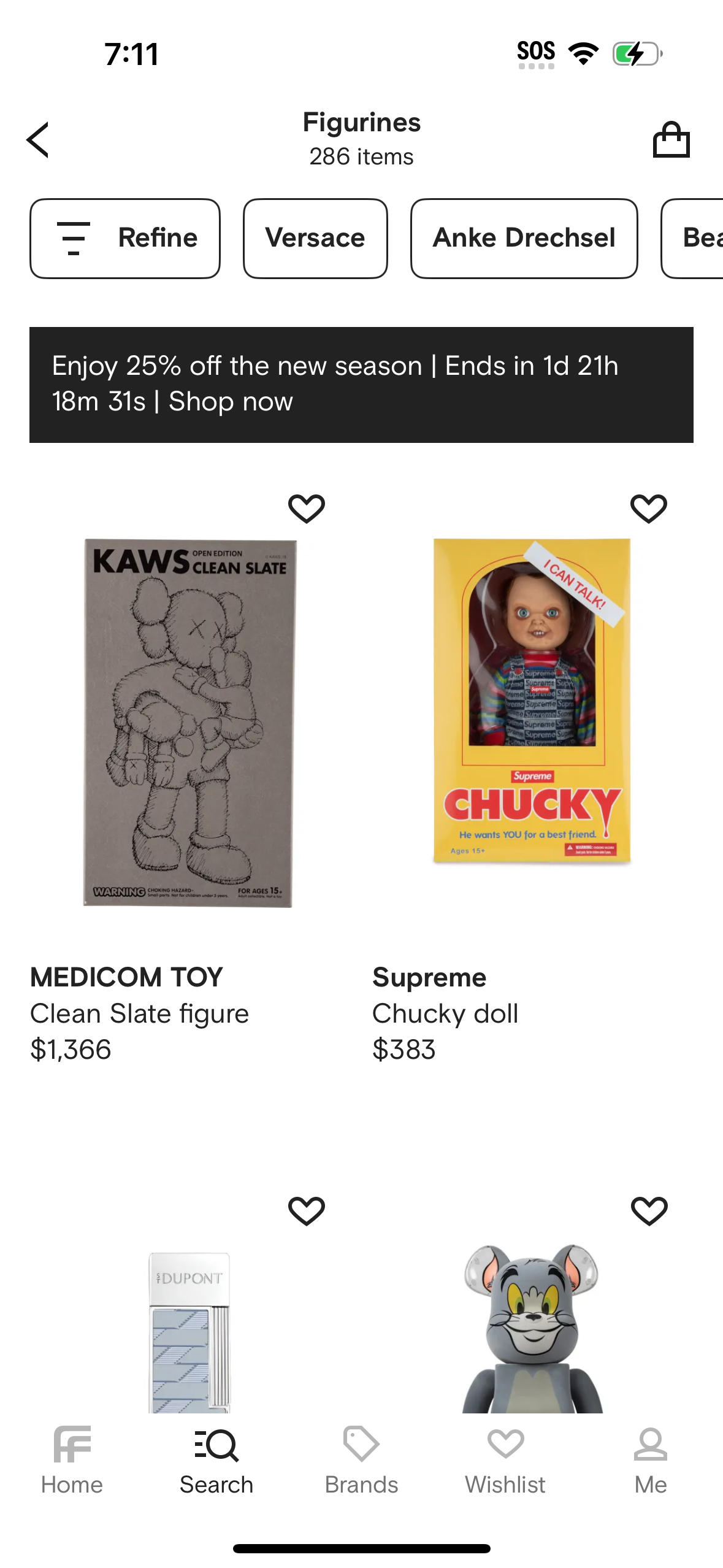Open the Refine filter options

pos(125,238)
